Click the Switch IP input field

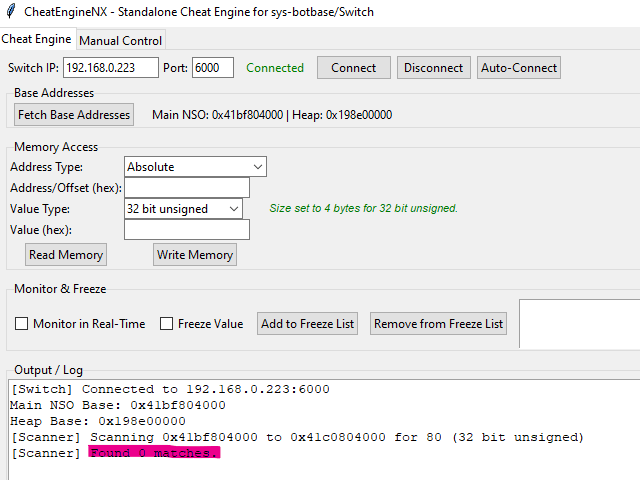(x=111, y=68)
